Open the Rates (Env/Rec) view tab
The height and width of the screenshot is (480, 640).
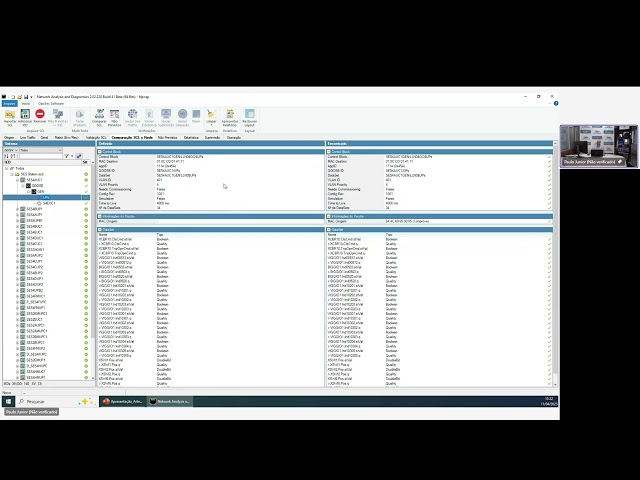point(67,138)
